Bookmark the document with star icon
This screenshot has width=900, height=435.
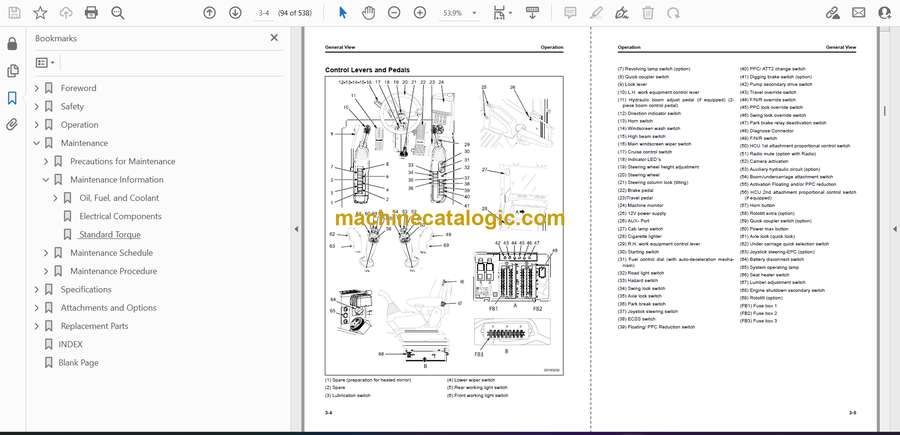point(40,13)
